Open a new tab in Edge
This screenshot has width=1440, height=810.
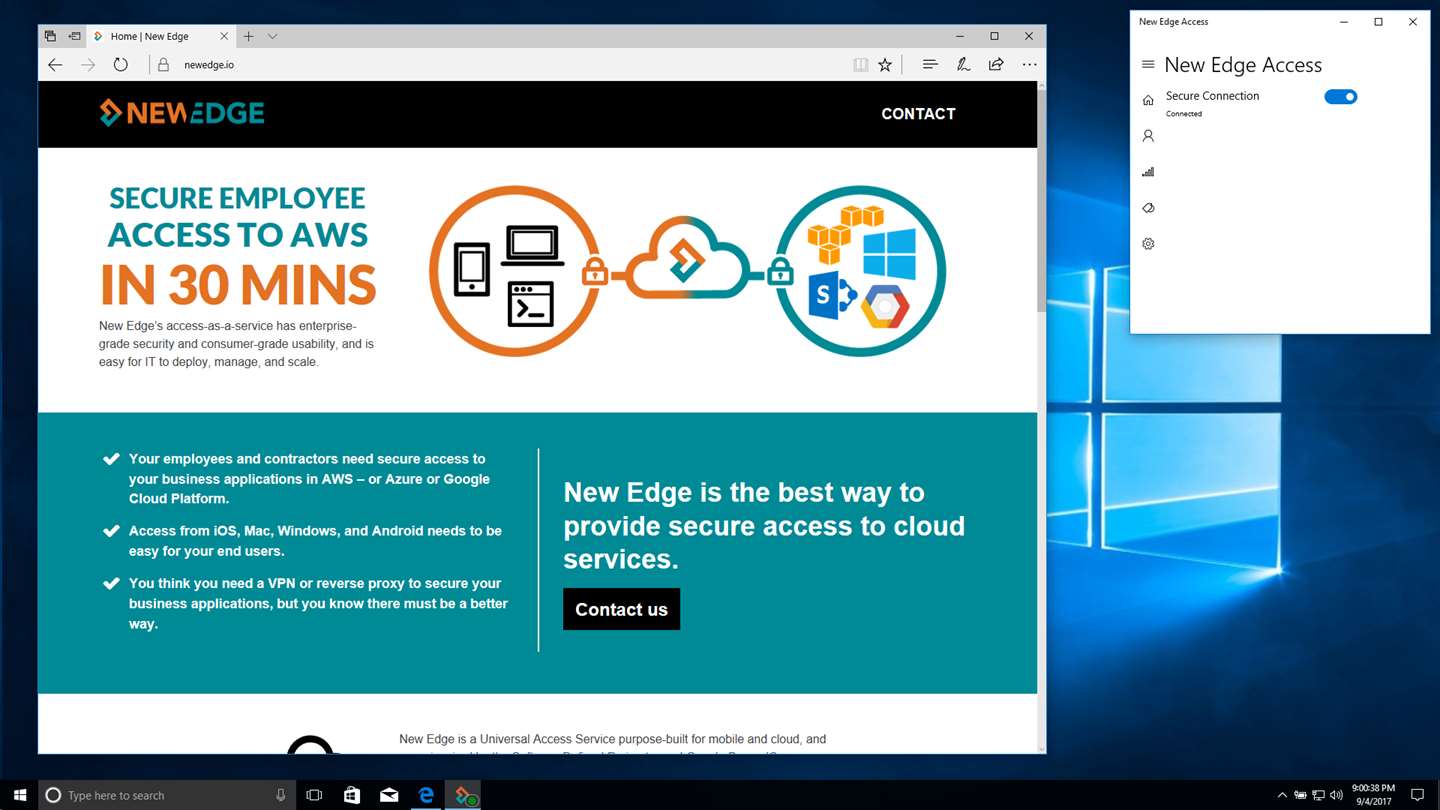[x=249, y=36]
